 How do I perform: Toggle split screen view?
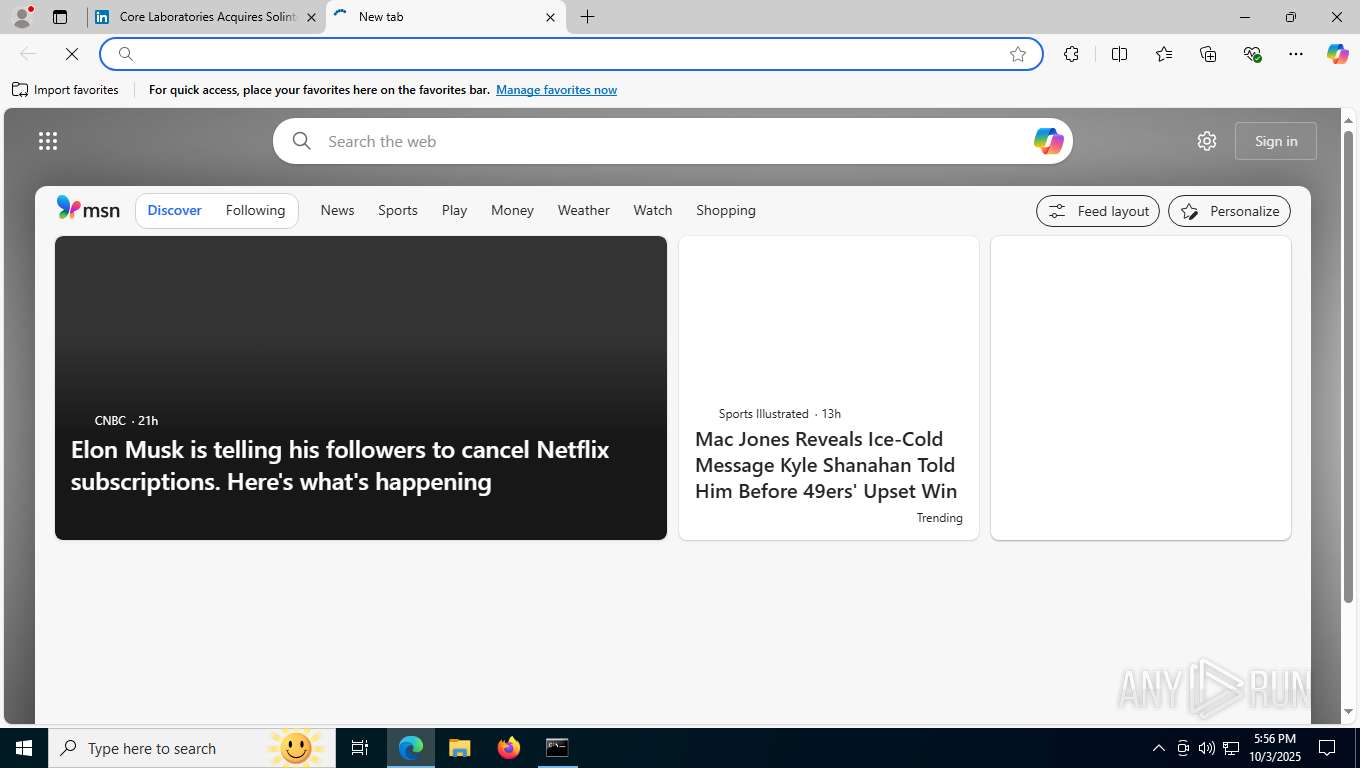(1119, 54)
